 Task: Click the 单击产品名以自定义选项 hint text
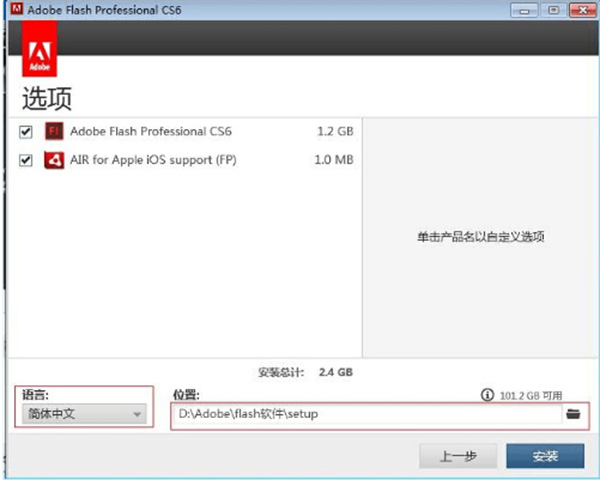point(481,237)
